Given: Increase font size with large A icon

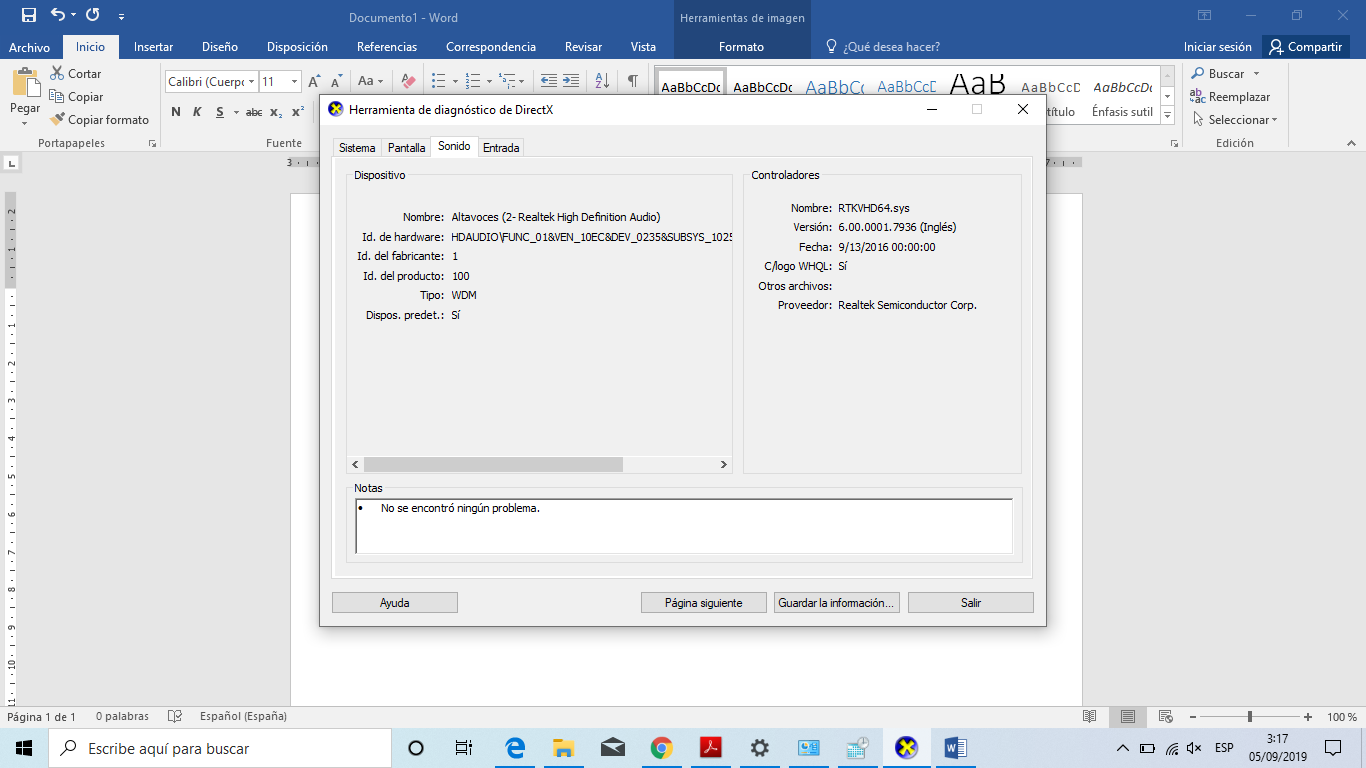Looking at the screenshot, I should click(315, 81).
